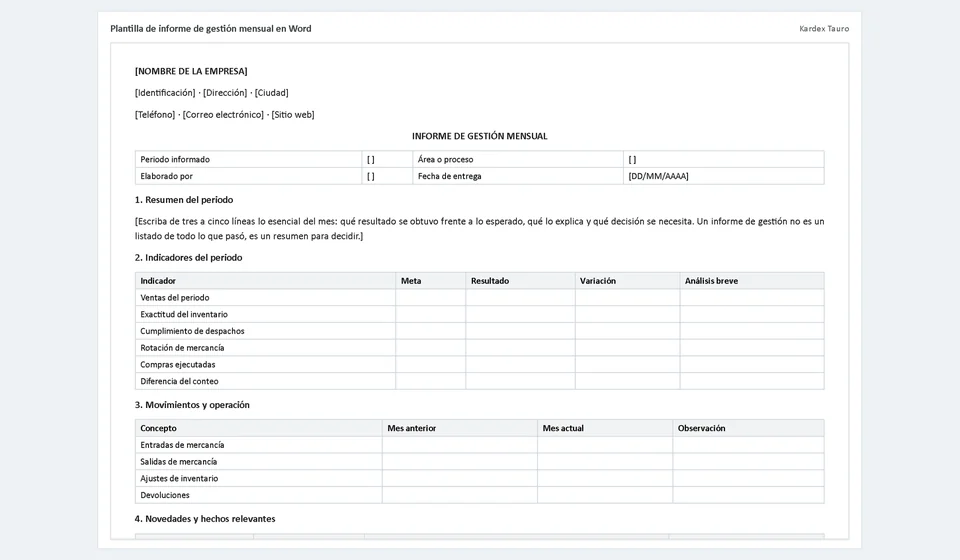Click the Resultado cell for 'Diferencia del conteo'
Screen dimensions: 960x560
[x=520, y=381]
